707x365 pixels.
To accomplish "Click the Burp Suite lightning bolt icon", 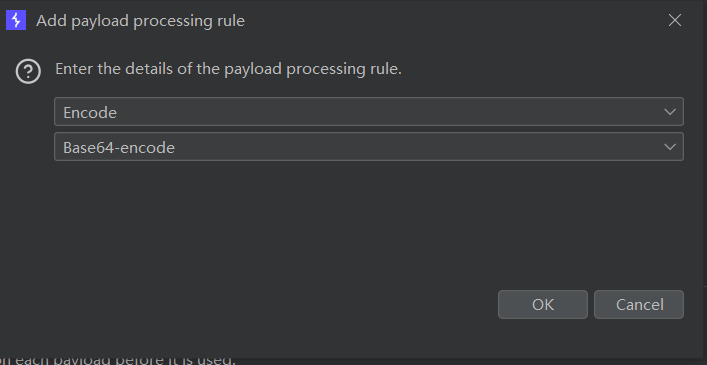I will pos(16,20).
